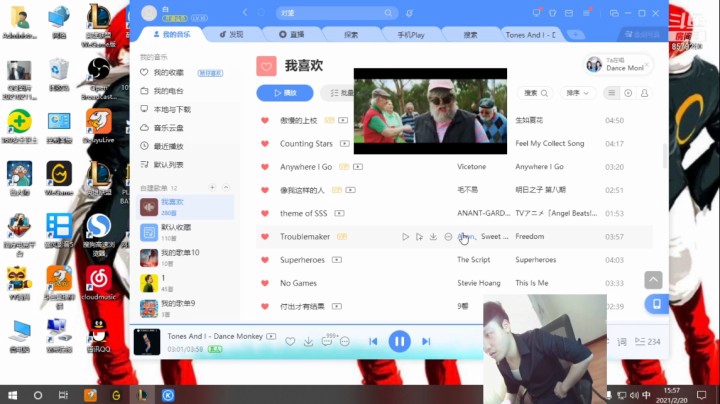The height and width of the screenshot is (404, 720).
Task: Open the Windows Start menu
Action: (12, 395)
